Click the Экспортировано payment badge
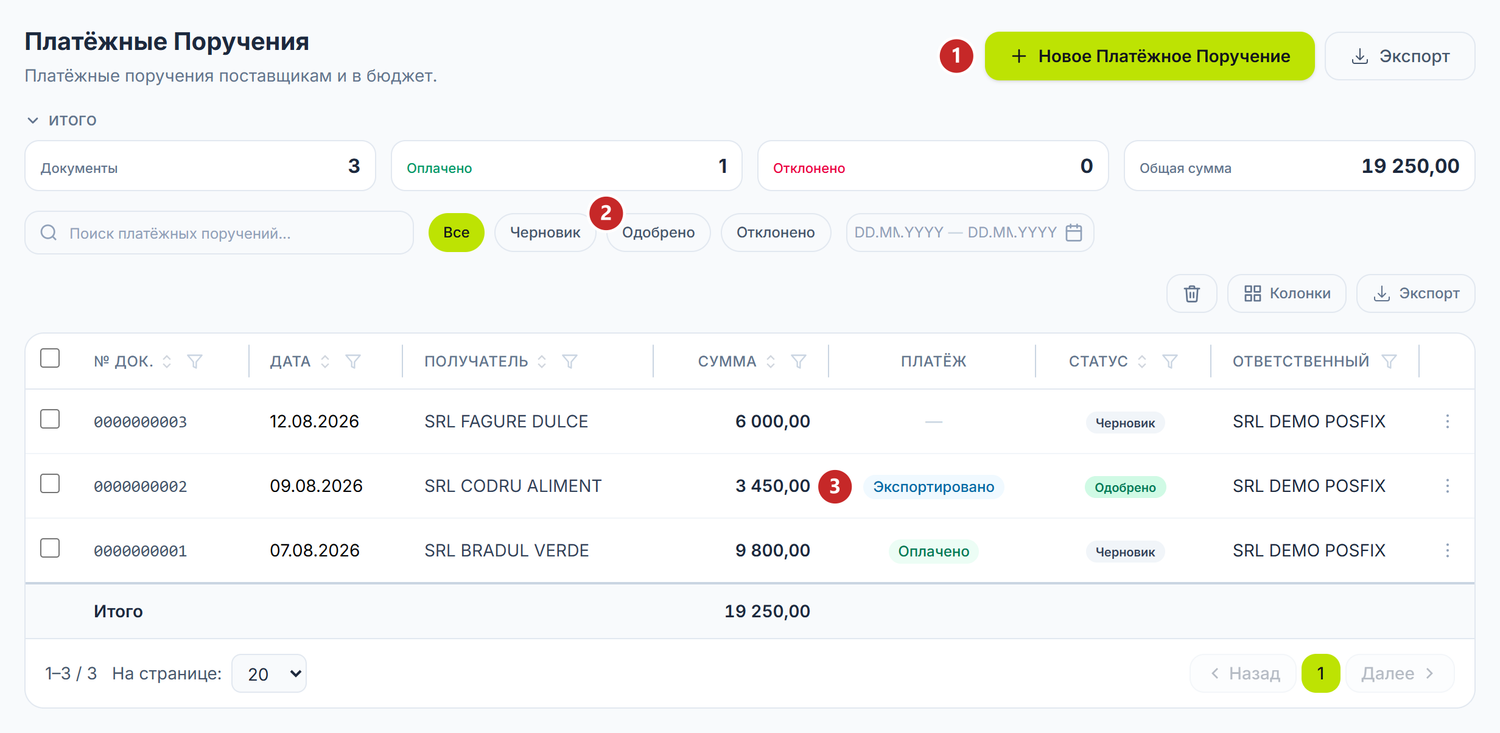This screenshot has width=1500, height=733. click(934, 487)
